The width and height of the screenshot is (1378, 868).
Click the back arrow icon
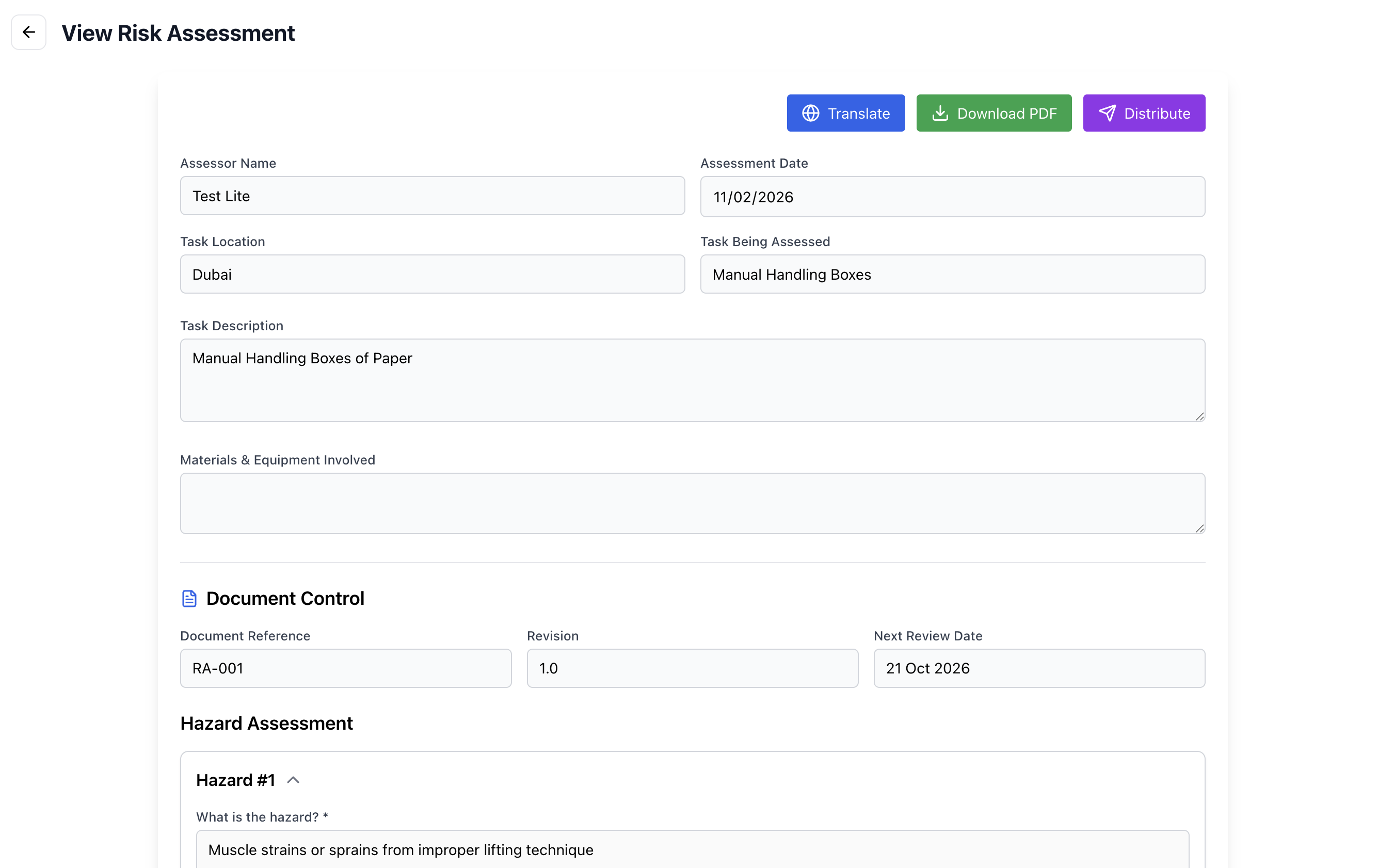[28, 33]
